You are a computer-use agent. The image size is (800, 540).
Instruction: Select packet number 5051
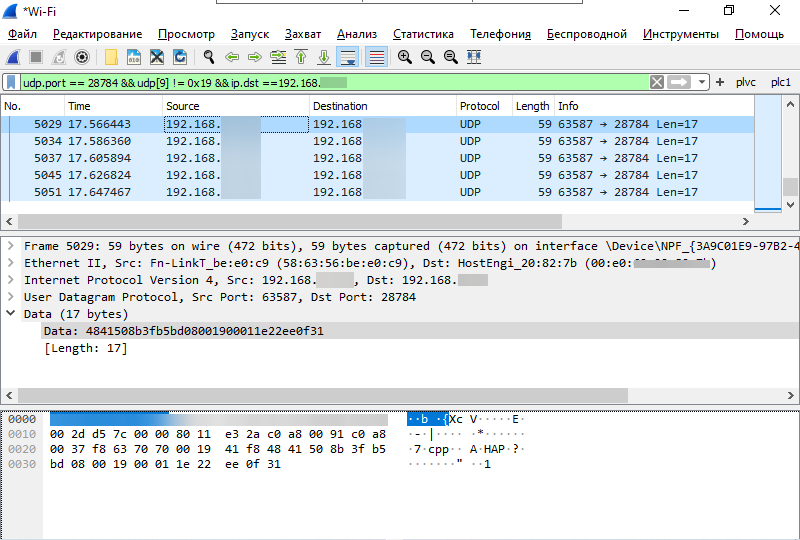coord(378,192)
